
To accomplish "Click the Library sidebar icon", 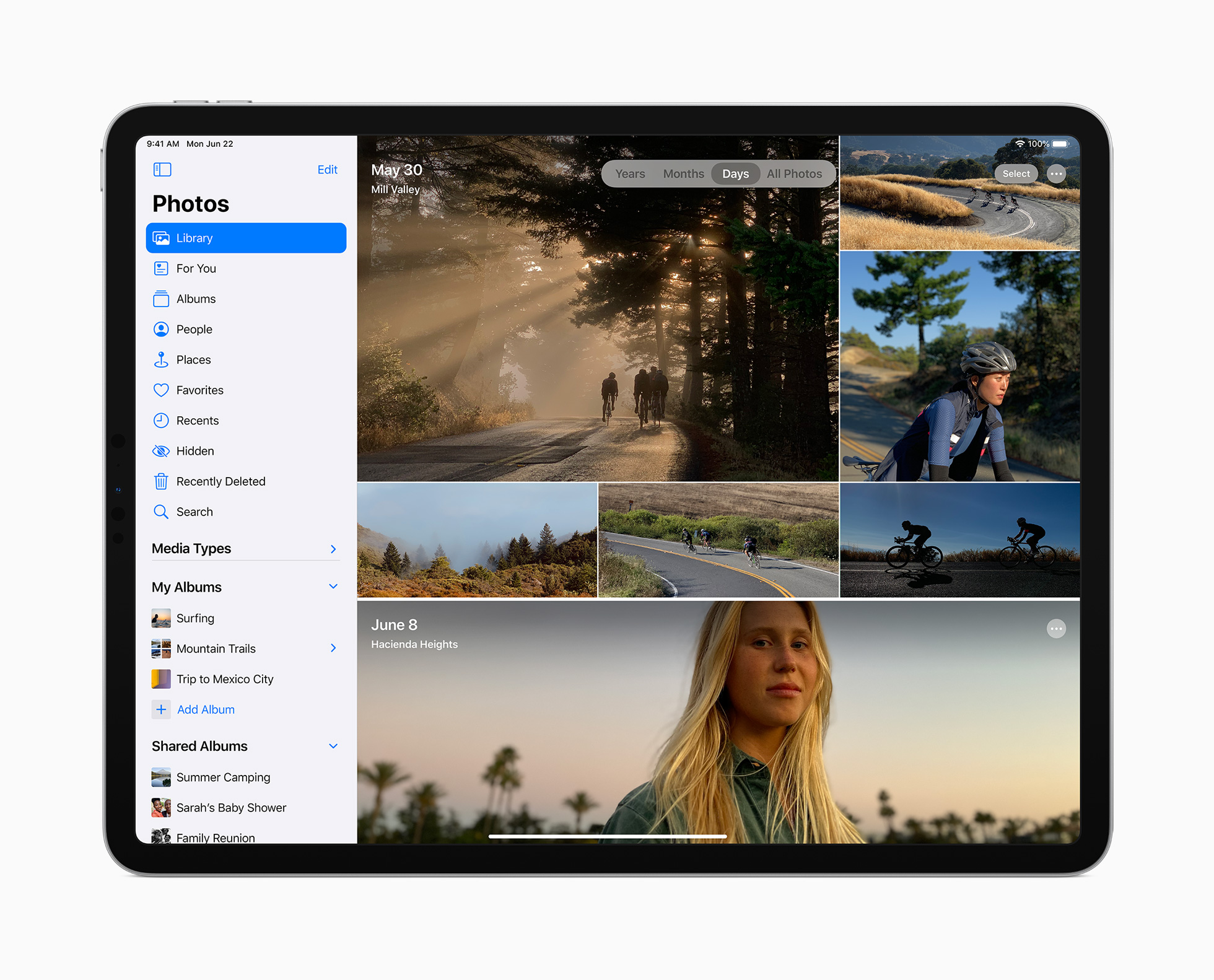I will point(163,237).
